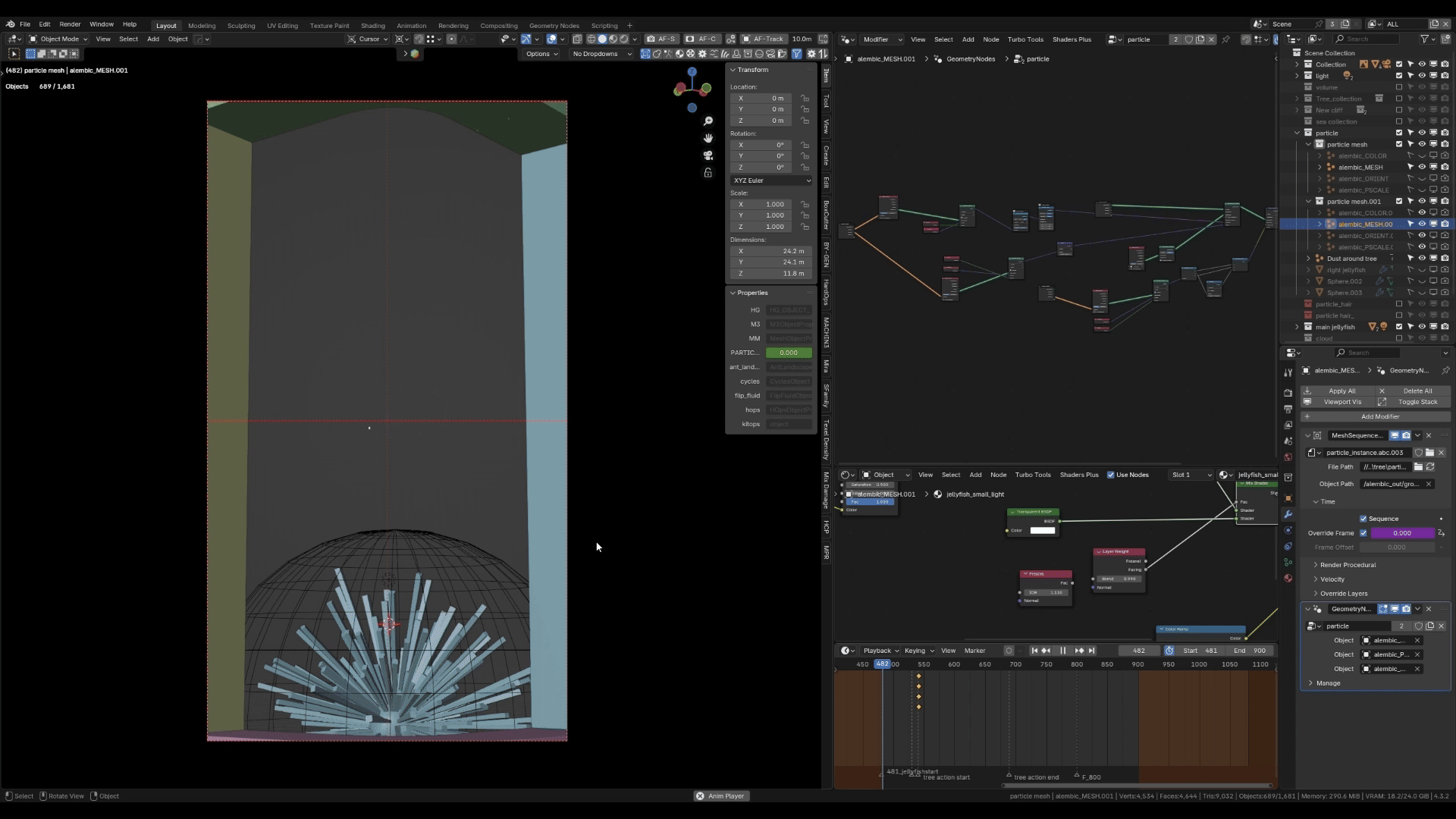Hide the light collection eye icon
The width and height of the screenshot is (1456, 819).
[x=1422, y=76]
